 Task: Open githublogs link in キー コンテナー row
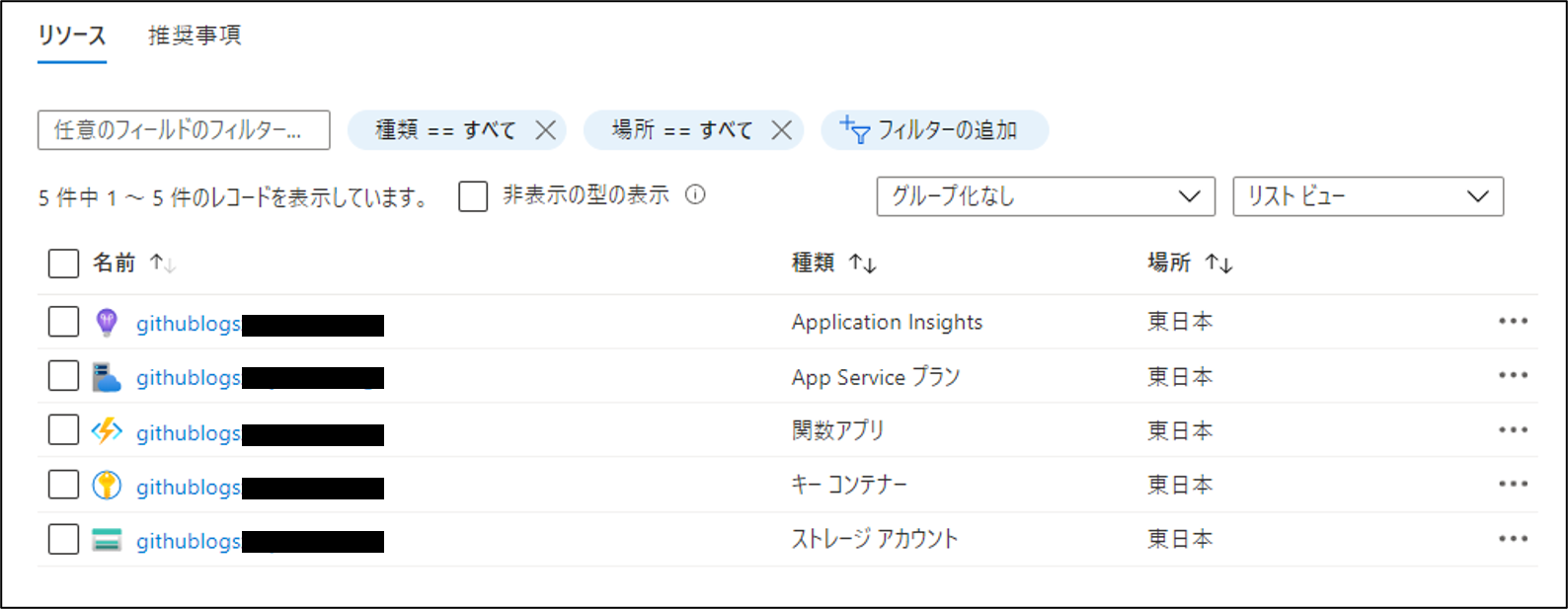(x=189, y=487)
